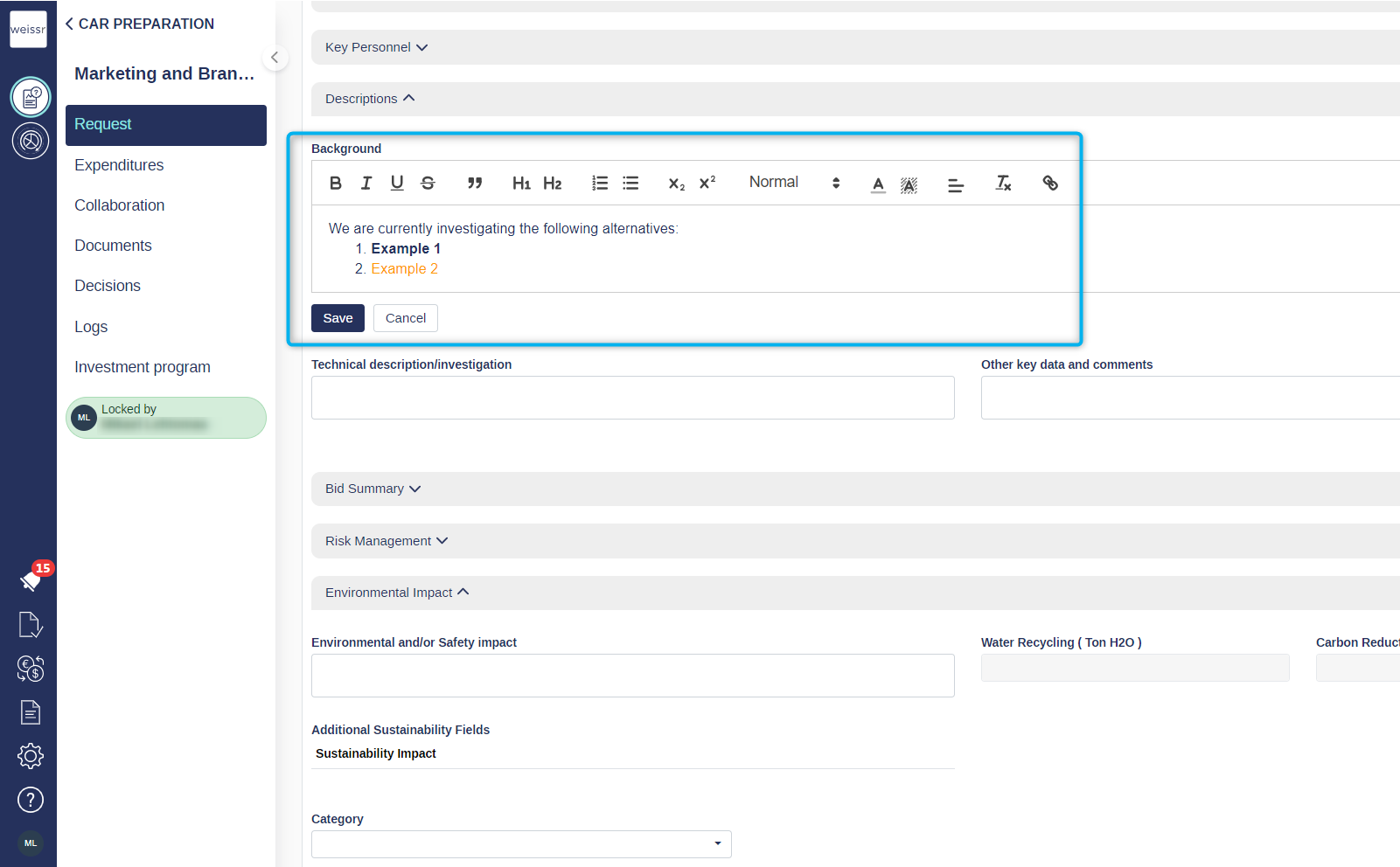Create a bulleted list
This screenshot has height=867, width=1400.
coord(630,183)
